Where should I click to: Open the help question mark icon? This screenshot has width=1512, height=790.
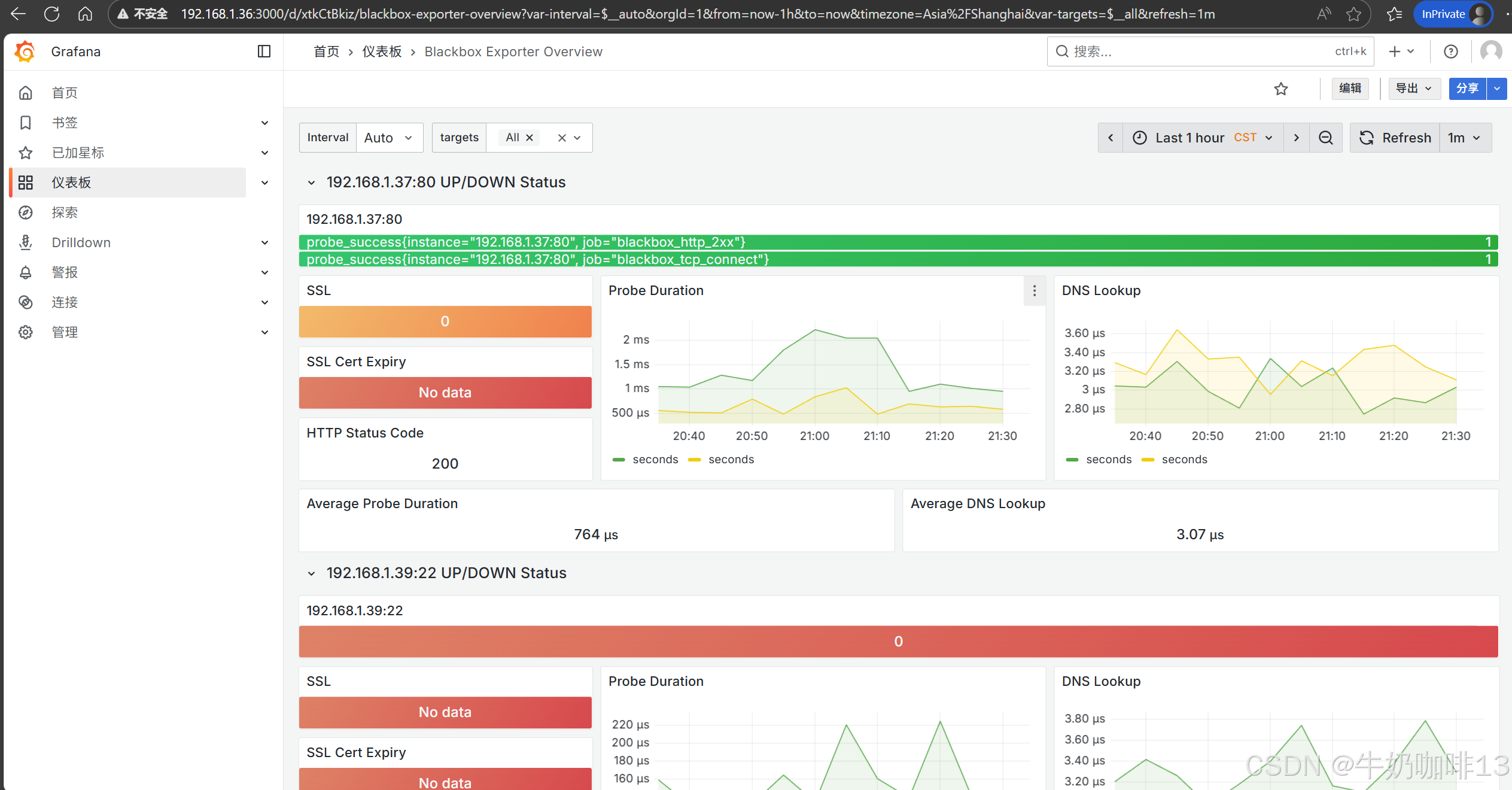click(x=1450, y=51)
